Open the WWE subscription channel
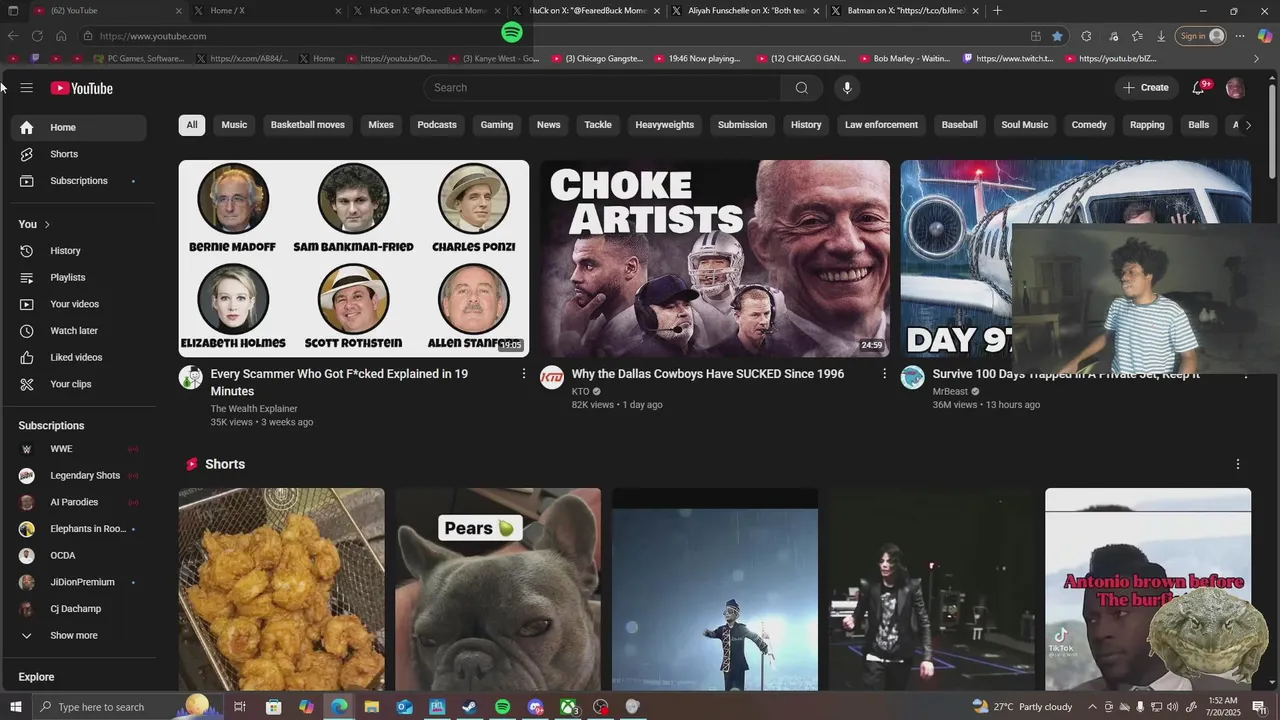Screen dimensions: 1280x720 (x=78, y=449)
